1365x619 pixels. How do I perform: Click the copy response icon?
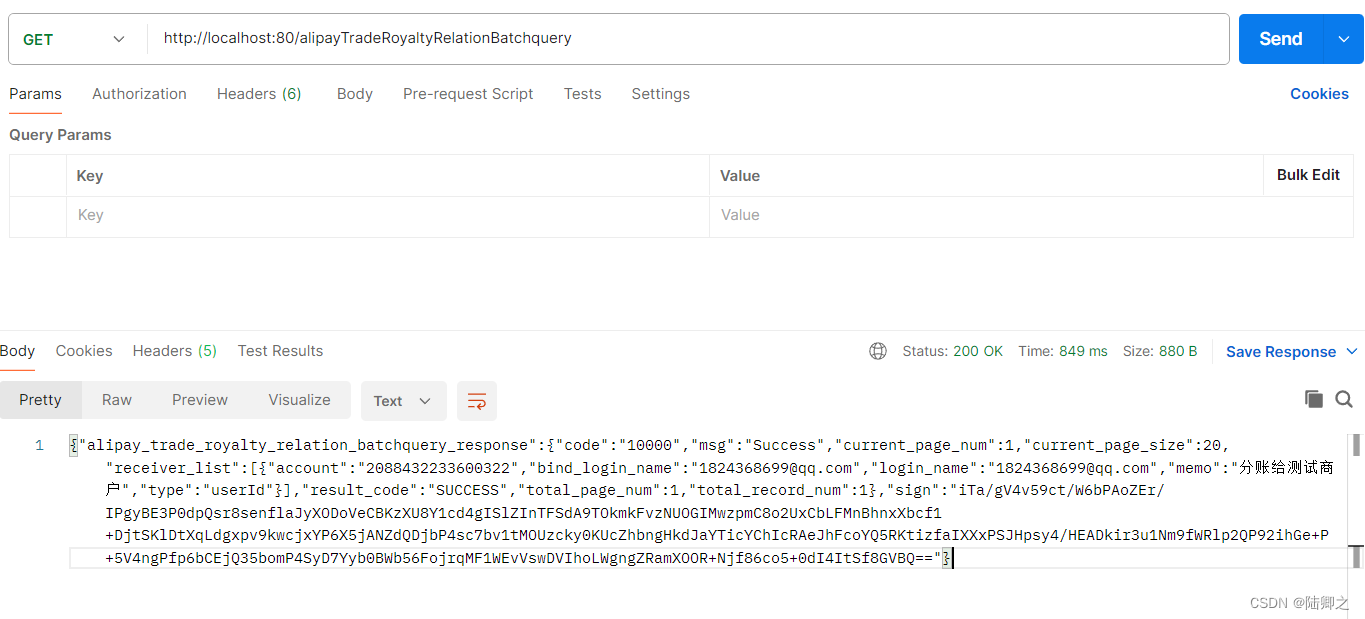point(1314,399)
